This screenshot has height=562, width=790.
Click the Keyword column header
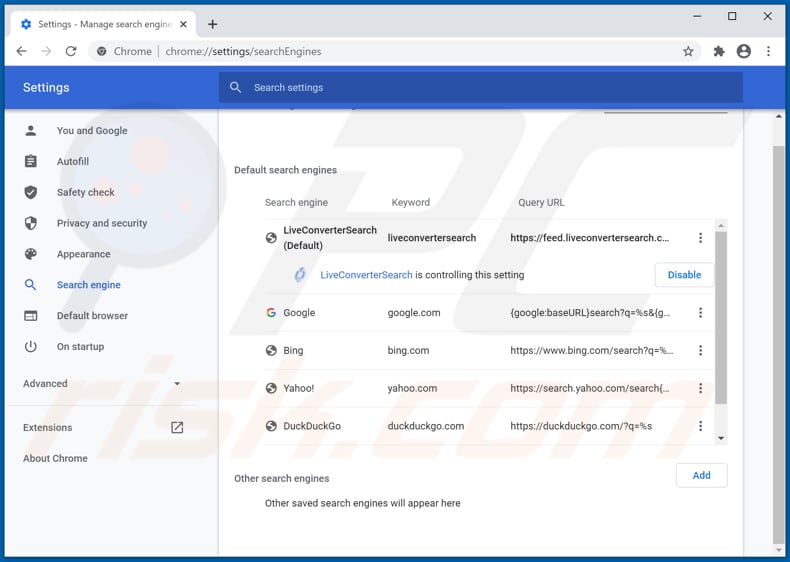[411, 203]
